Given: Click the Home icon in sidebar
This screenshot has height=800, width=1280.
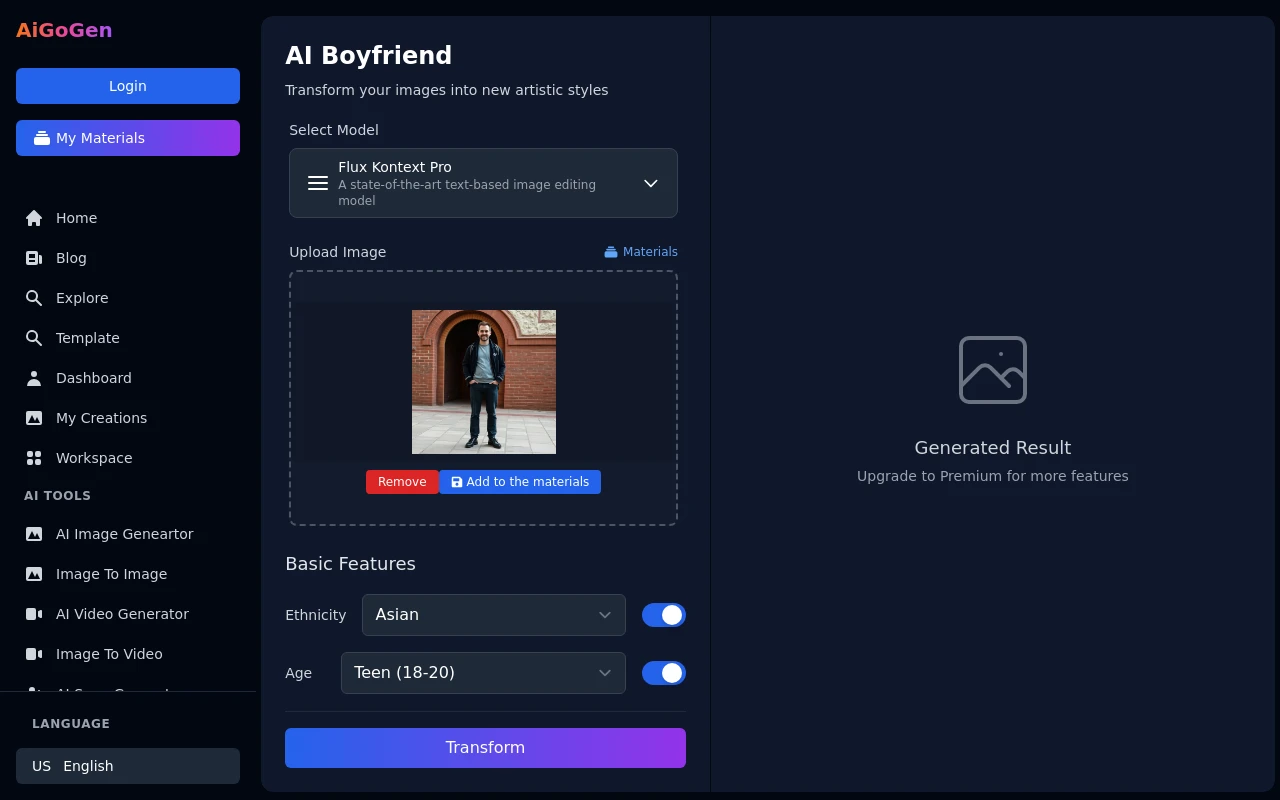Looking at the screenshot, I should click(x=34, y=218).
